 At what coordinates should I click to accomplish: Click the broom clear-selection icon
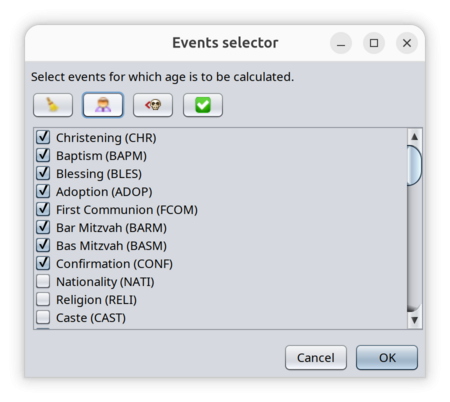pos(53,105)
